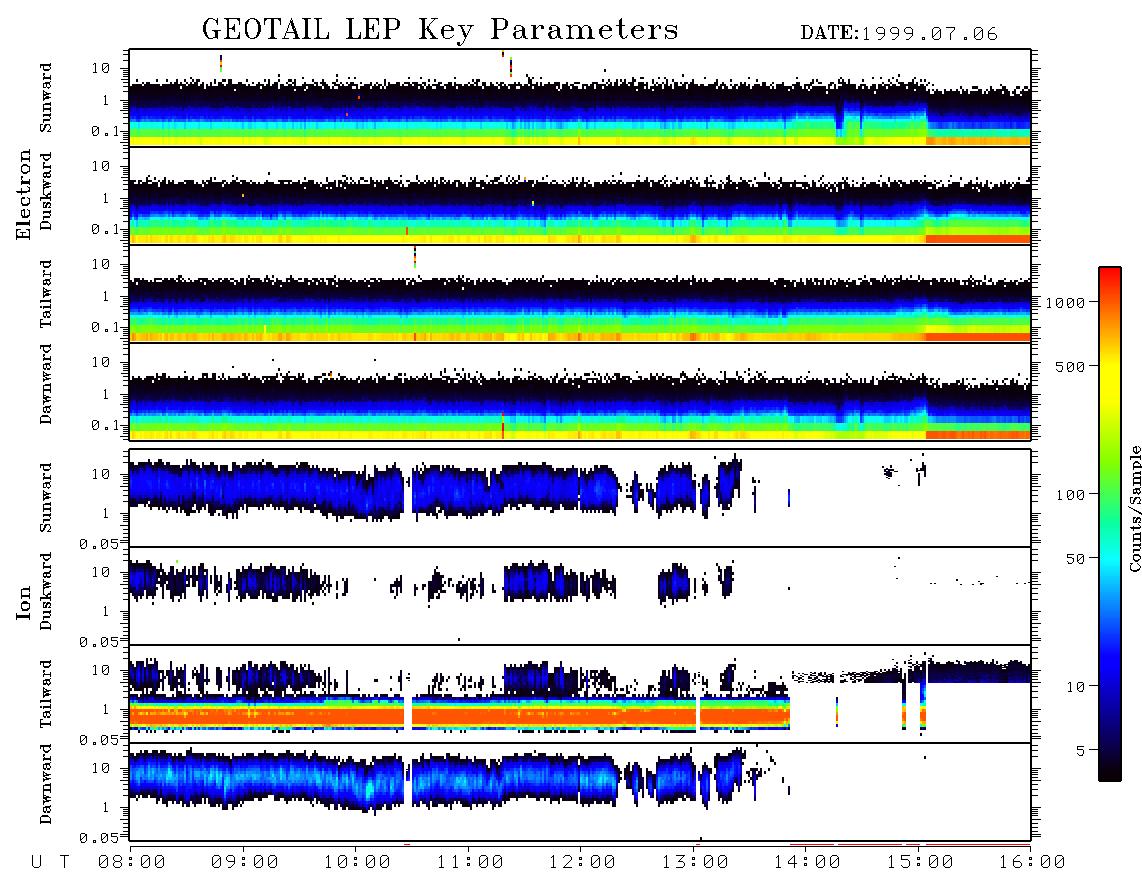The image size is (1142, 880).
Task: Click the Counts/Sample colorbar label
Action: (x=1134, y=508)
